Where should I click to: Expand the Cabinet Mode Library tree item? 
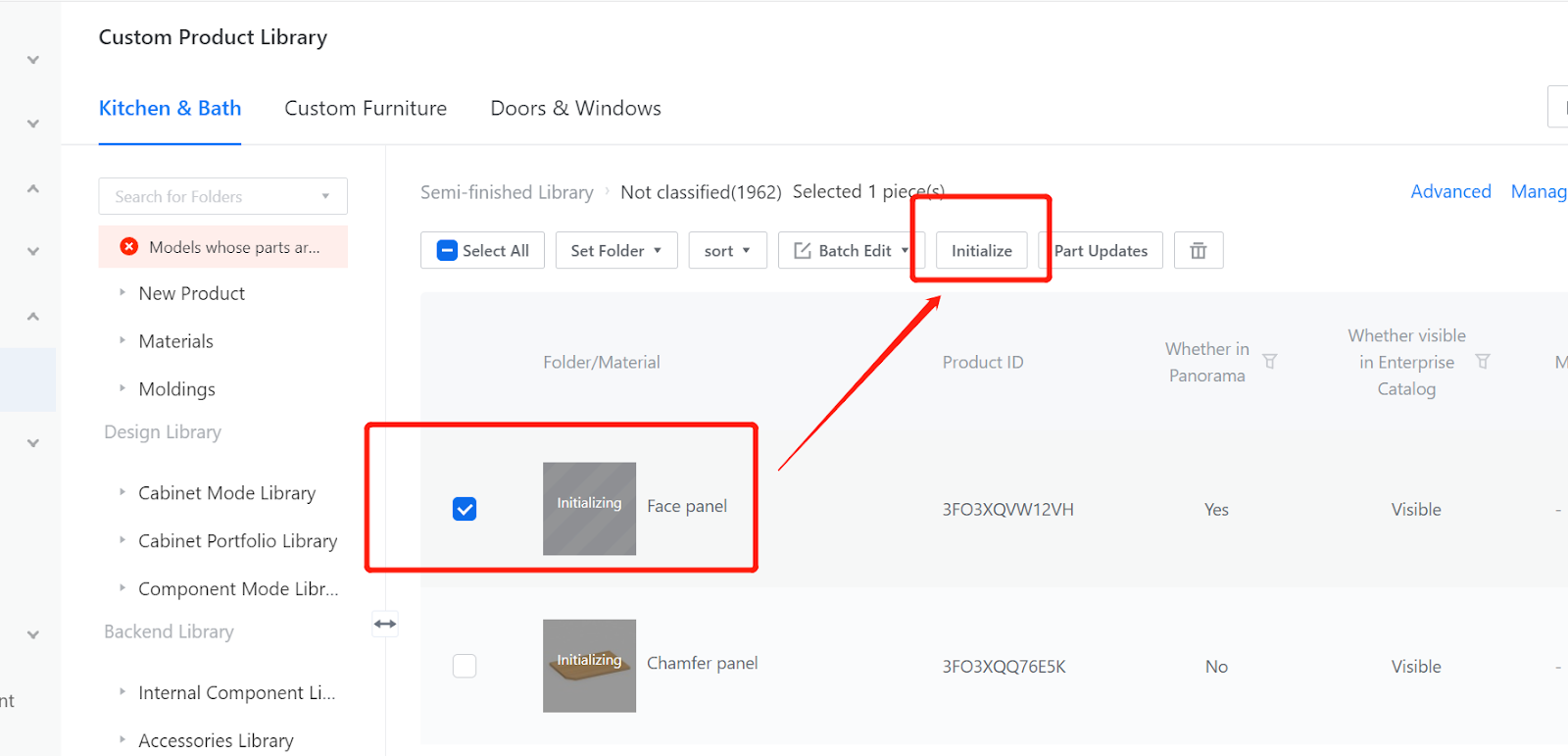pyautogui.click(x=122, y=492)
